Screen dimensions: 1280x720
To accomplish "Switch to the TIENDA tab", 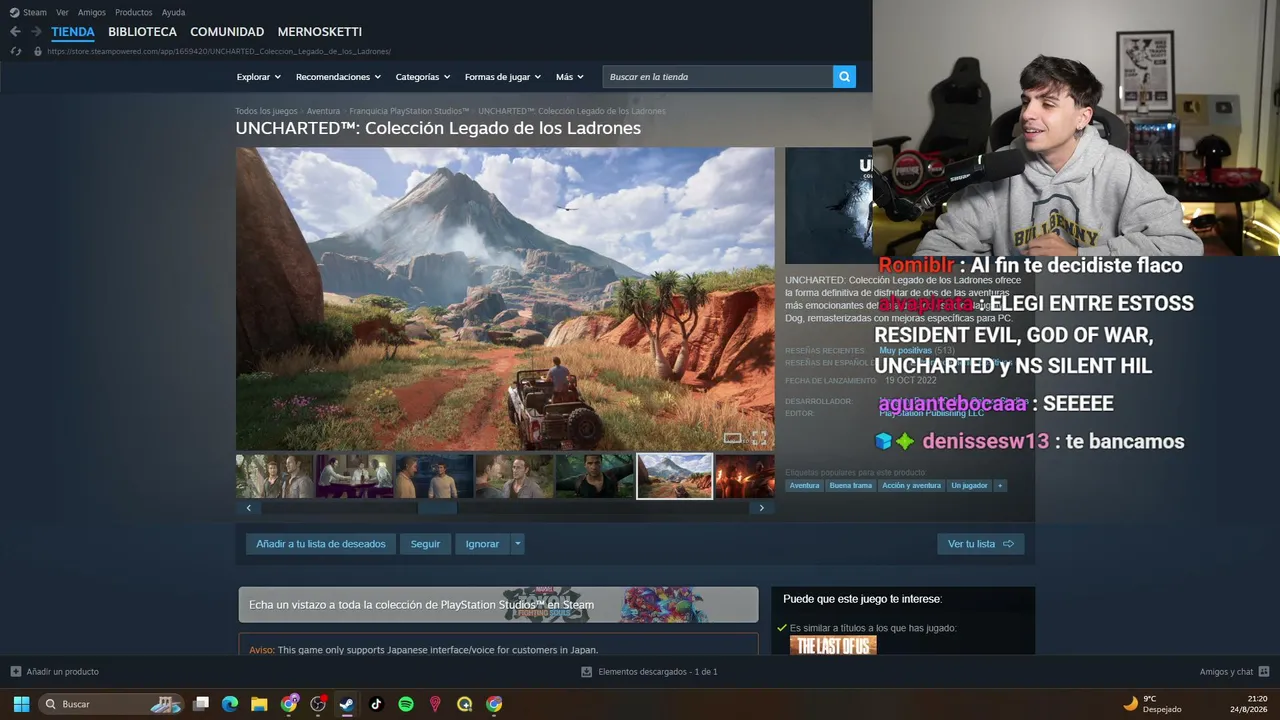I will [73, 32].
